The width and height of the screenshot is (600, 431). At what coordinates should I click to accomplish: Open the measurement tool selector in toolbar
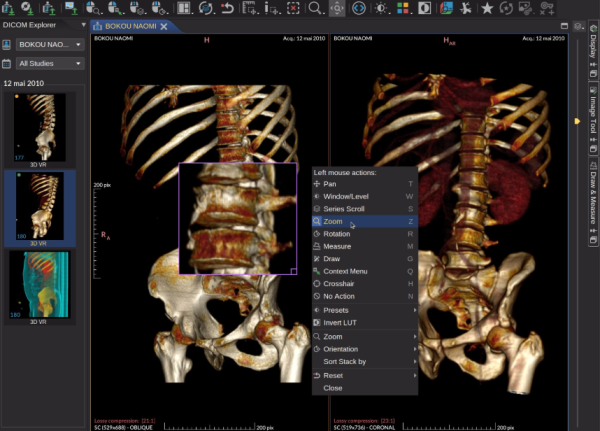point(251,8)
